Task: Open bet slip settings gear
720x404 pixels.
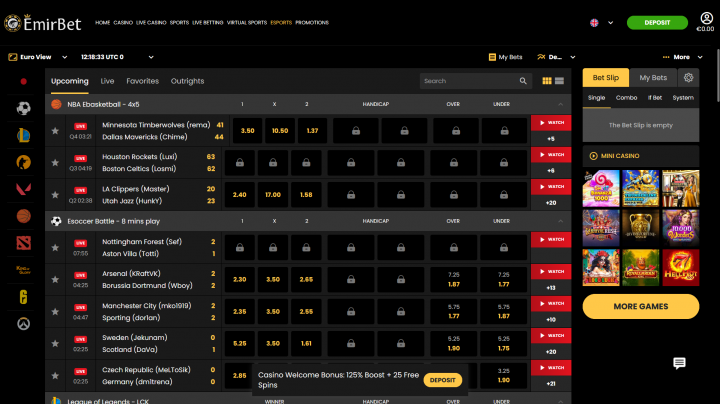Action: pos(688,78)
